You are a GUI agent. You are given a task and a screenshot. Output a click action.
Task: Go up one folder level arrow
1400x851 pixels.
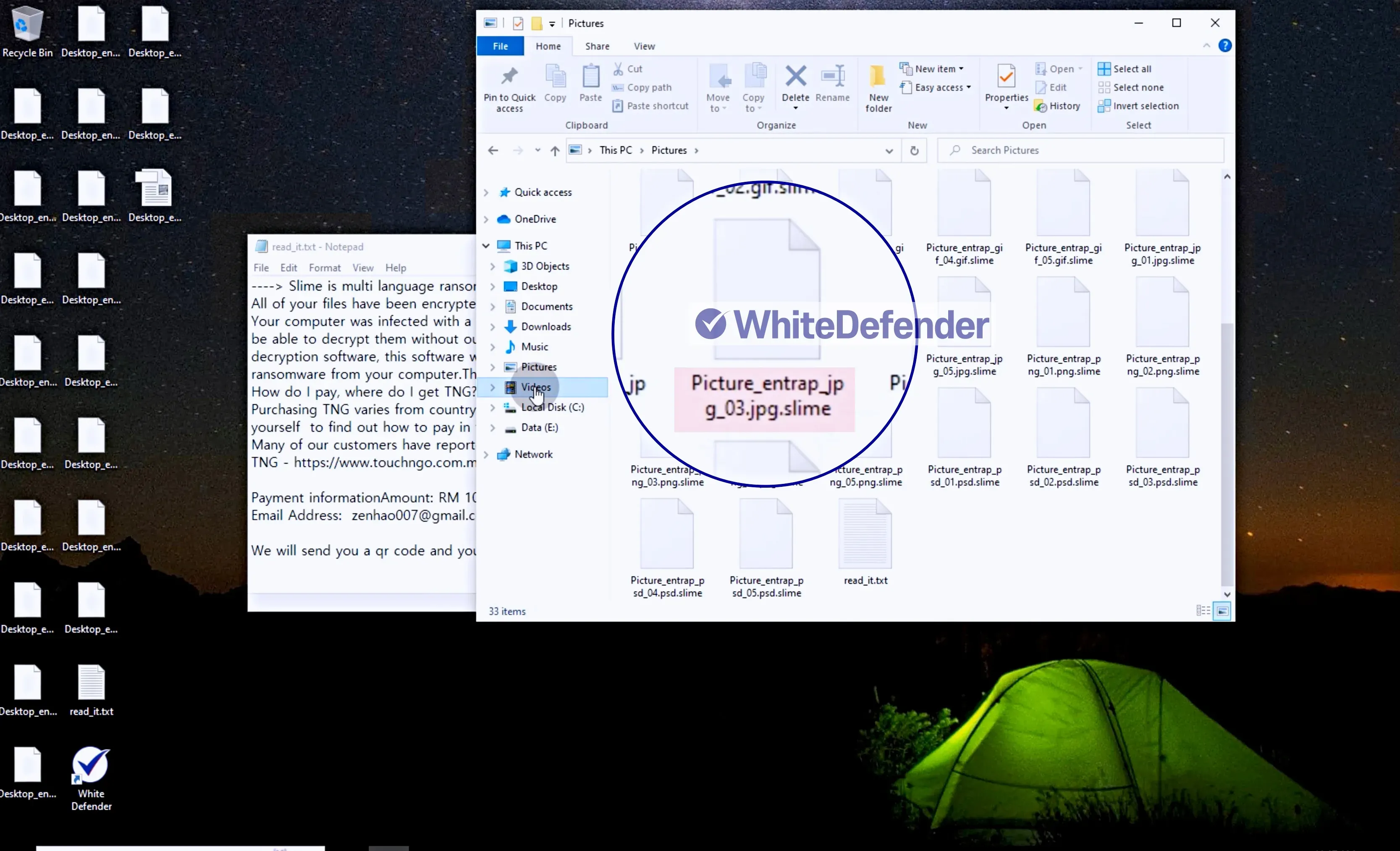click(x=555, y=151)
